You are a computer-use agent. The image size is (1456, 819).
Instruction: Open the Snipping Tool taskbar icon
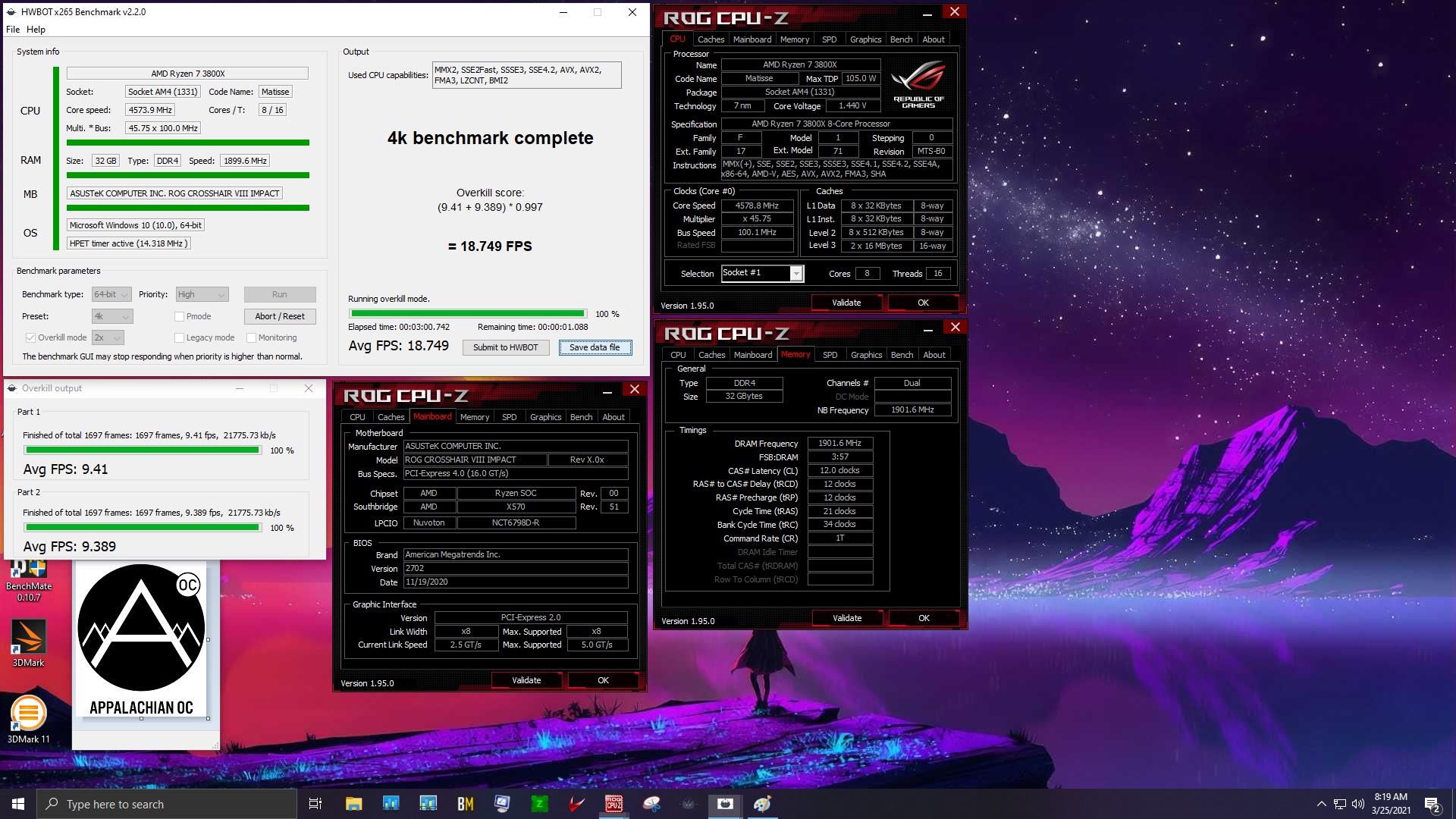[x=651, y=804]
